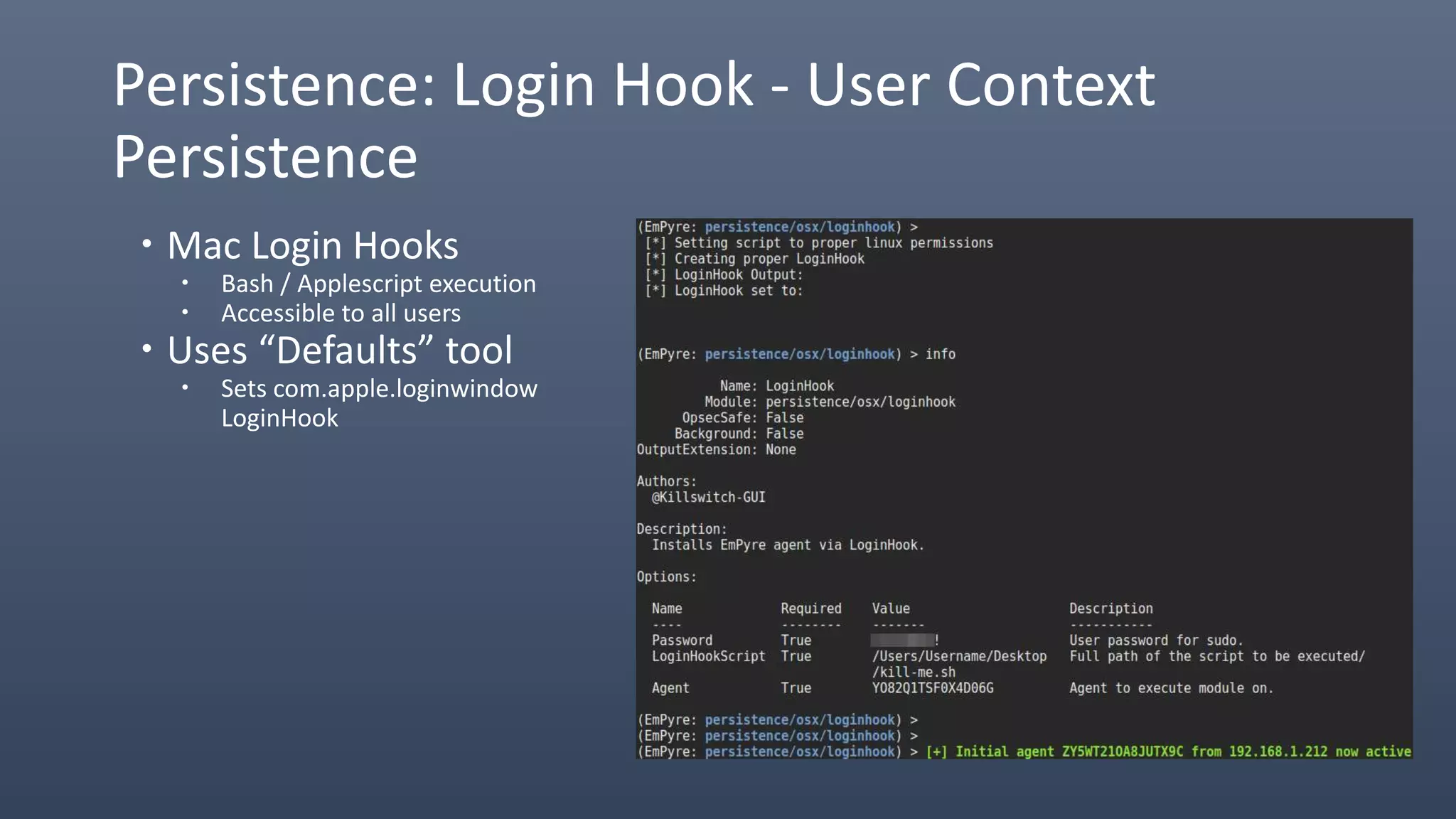The height and width of the screenshot is (819, 1456).
Task: Click the green 'Initial agent ... now active' message
Action: tap(1168, 751)
